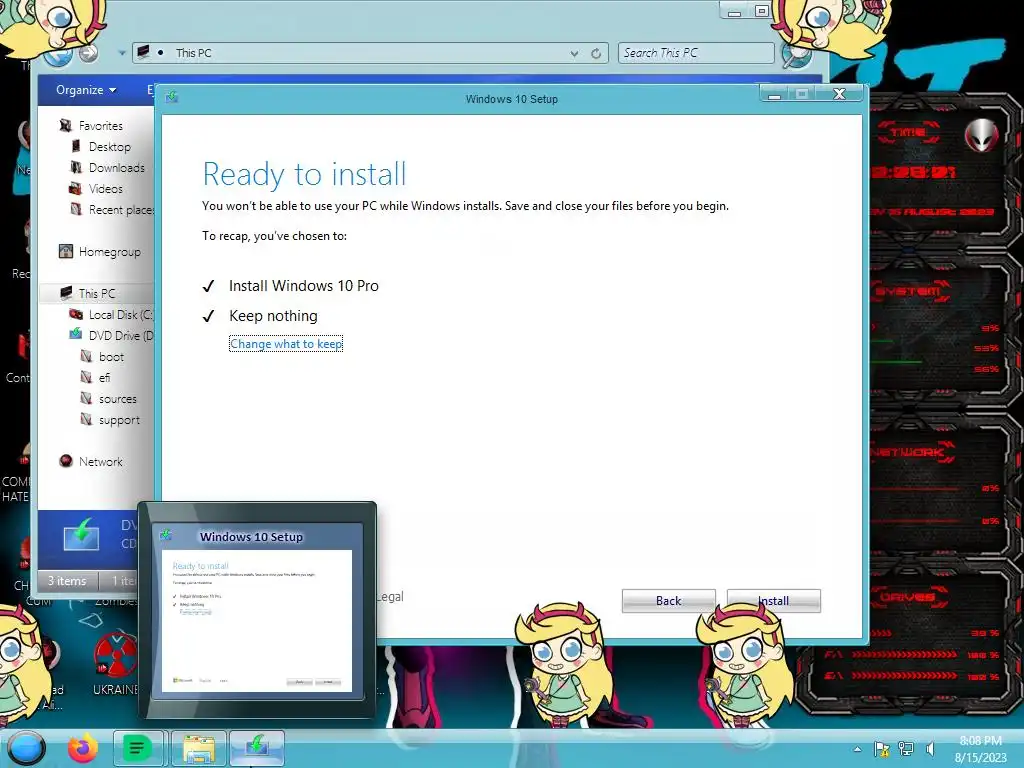Screen dimensions: 1024x768
Task: Open the Legal link in the setup window
Action: [x=391, y=596]
